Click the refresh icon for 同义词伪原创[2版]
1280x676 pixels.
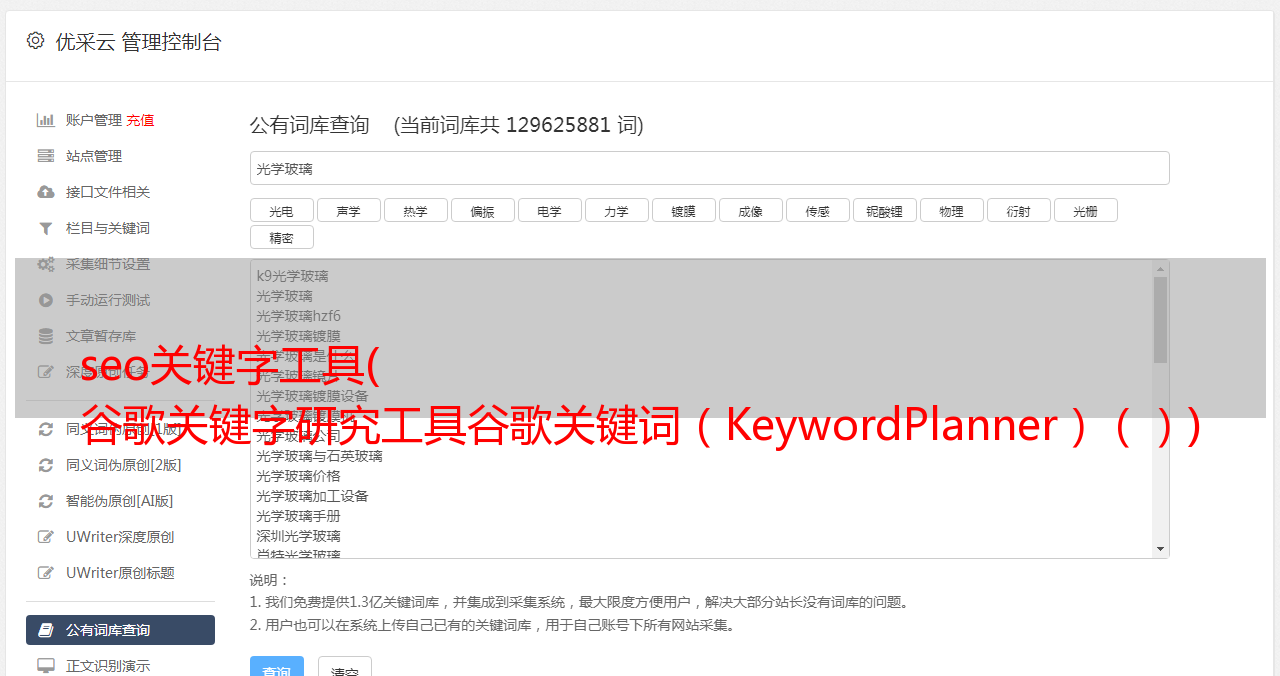pos(46,465)
